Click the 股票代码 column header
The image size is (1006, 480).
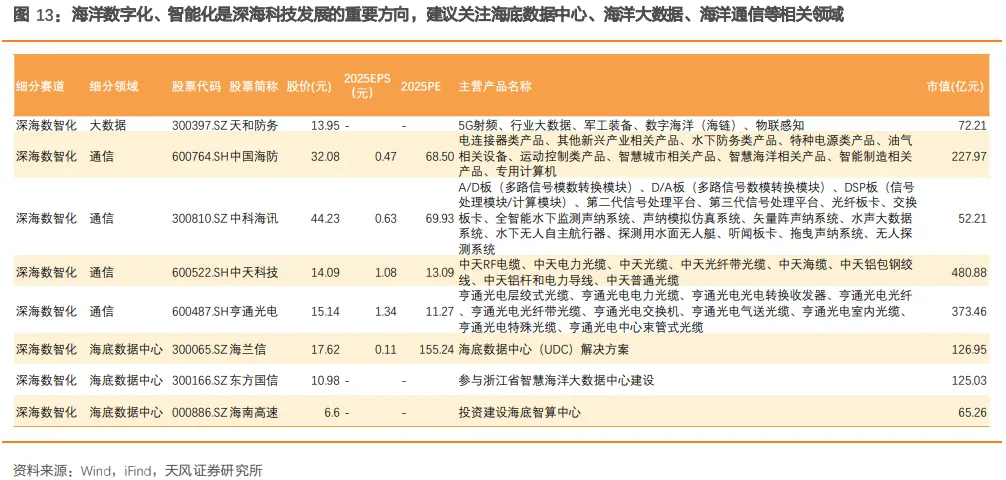point(196,87)
